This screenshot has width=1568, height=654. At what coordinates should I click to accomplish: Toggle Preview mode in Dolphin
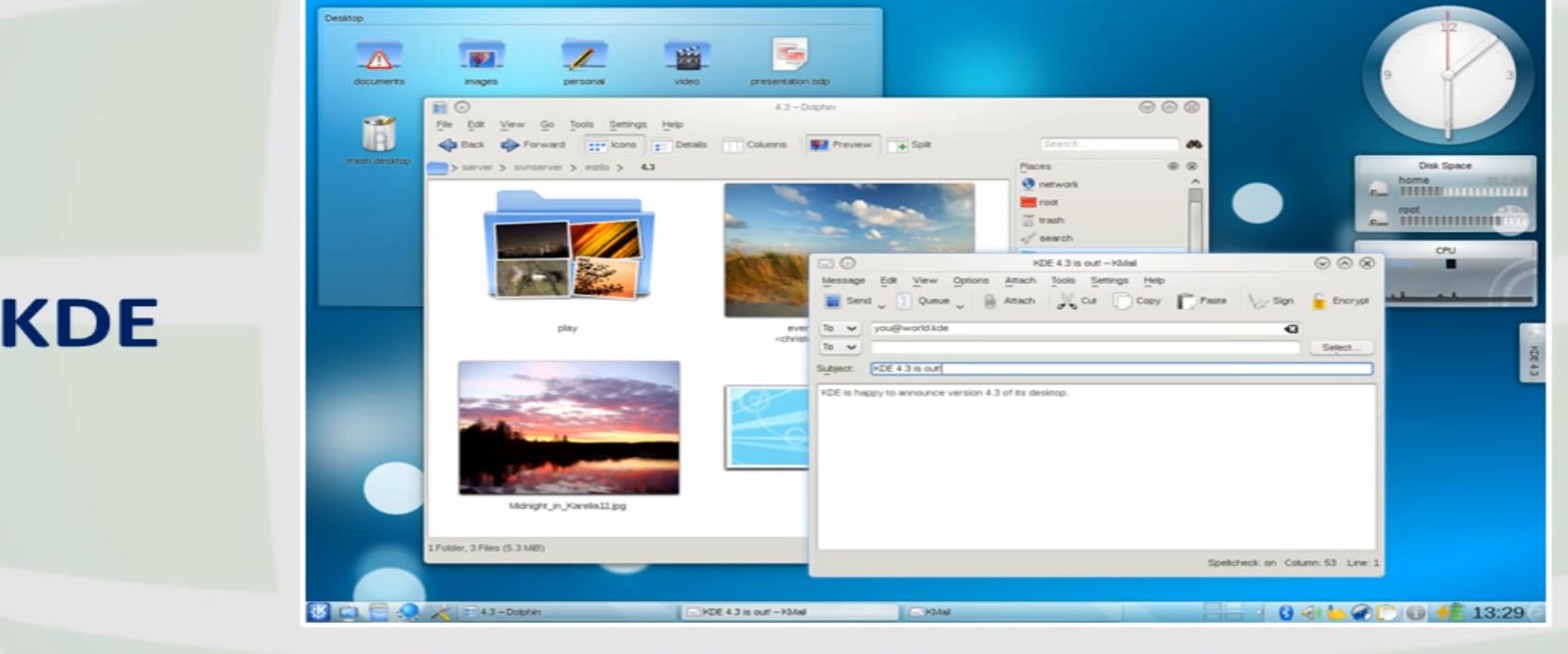point(841,145)
